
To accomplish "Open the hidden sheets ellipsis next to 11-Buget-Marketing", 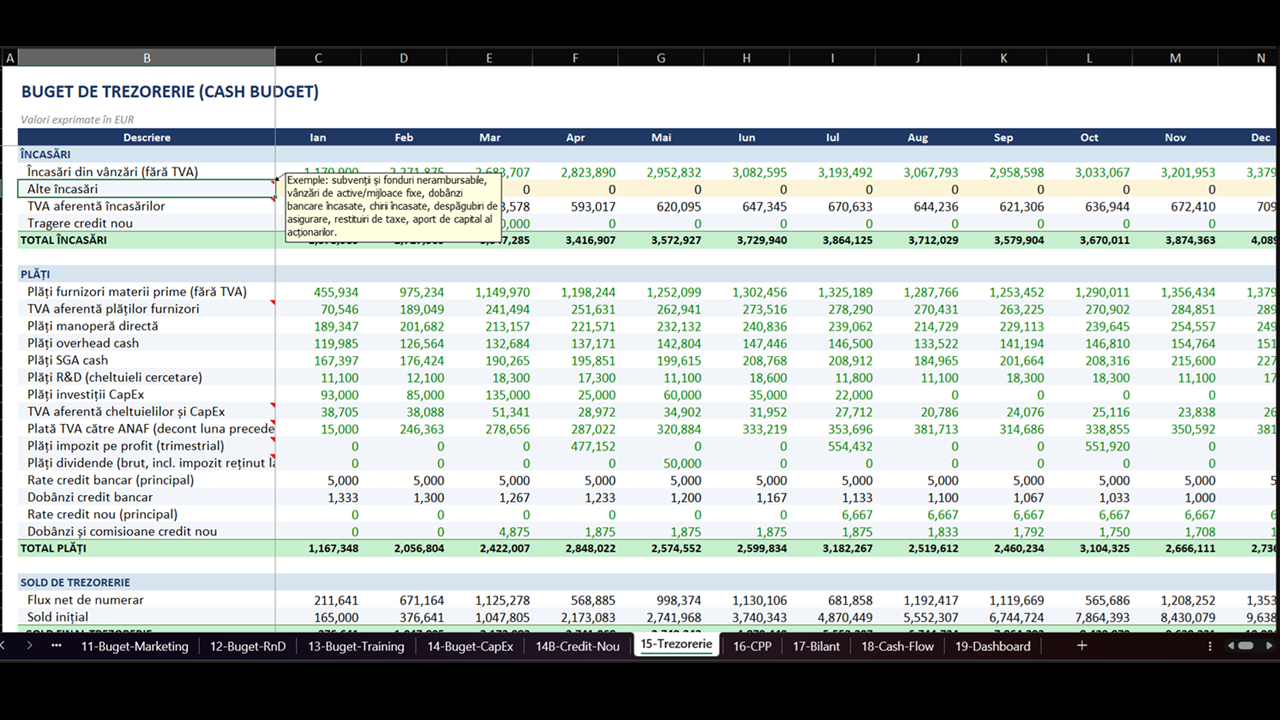I will coord(56,646).
